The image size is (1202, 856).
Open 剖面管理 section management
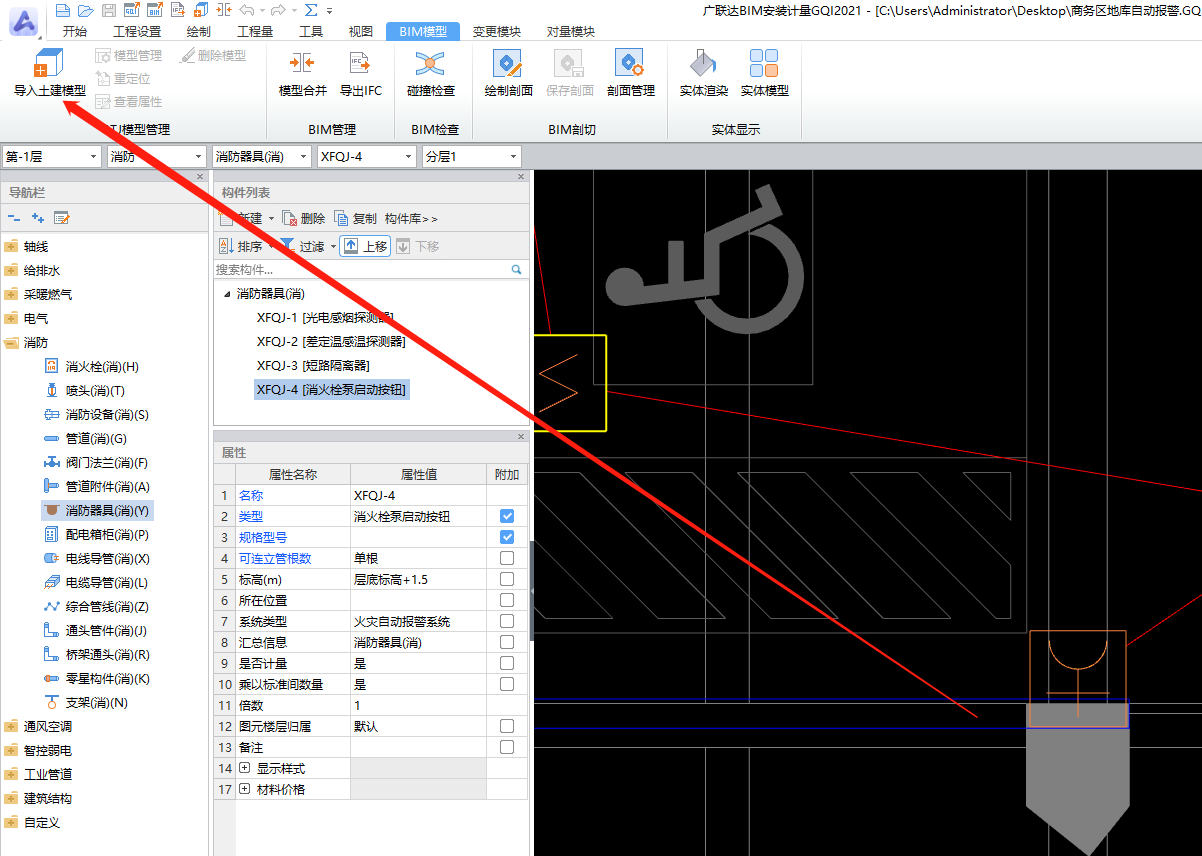pos(630,72)
